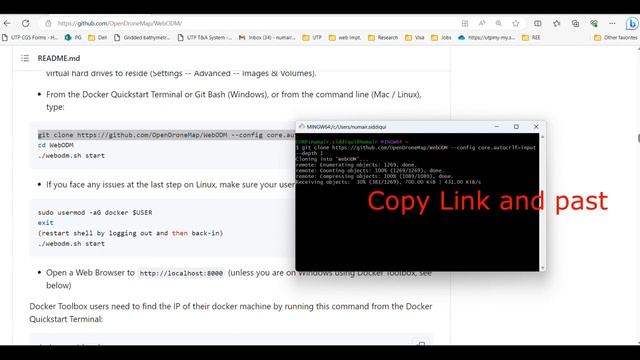Viewport: 640px width, 360px height.
Task: Click the http://localhost:8000 code text
Action: tap(181, 273)
